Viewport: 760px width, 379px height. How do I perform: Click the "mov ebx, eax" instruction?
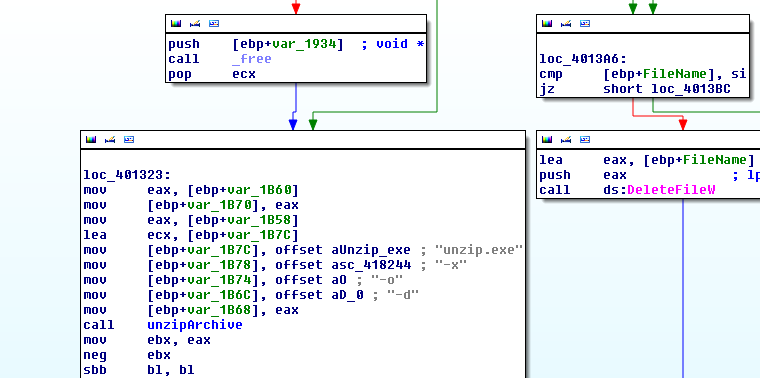point(147,340)
